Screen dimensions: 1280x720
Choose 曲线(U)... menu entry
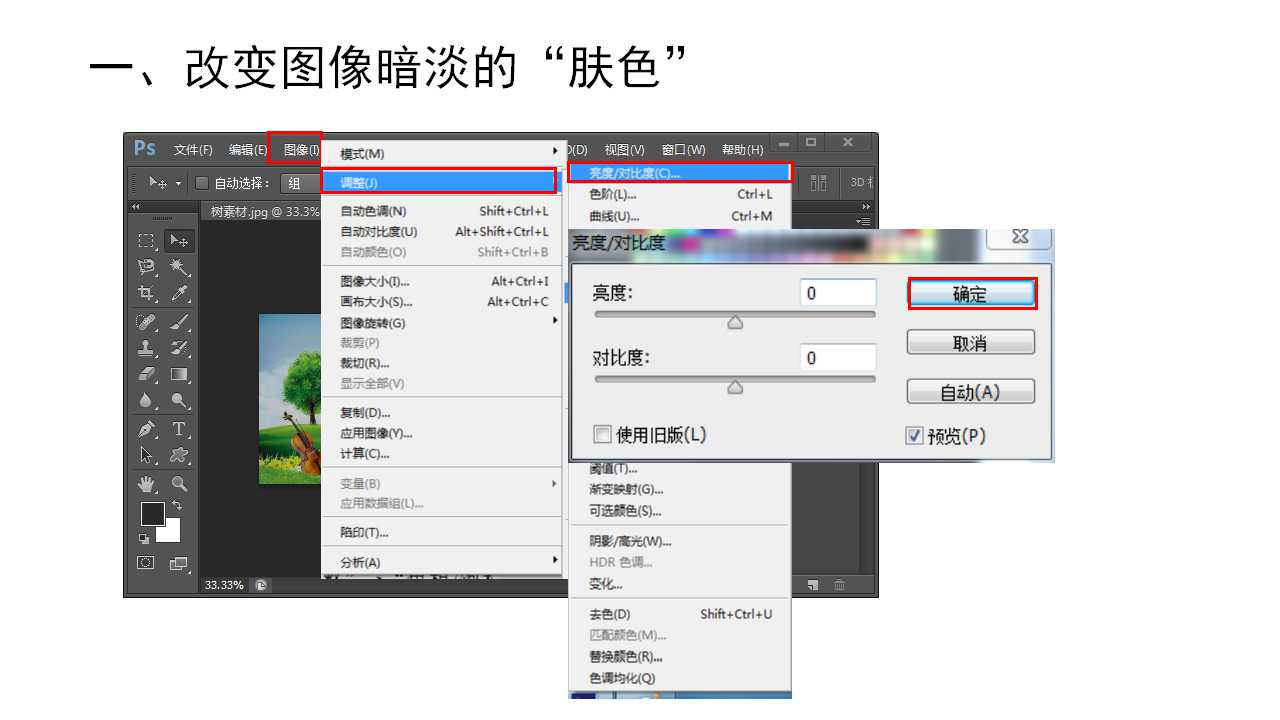pyautogui.click(x=680, y=216)
